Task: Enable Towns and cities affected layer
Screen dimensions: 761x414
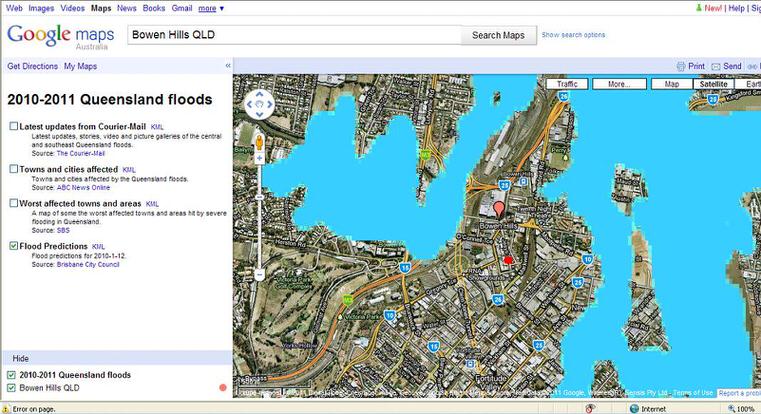Action: click(14, 169)
